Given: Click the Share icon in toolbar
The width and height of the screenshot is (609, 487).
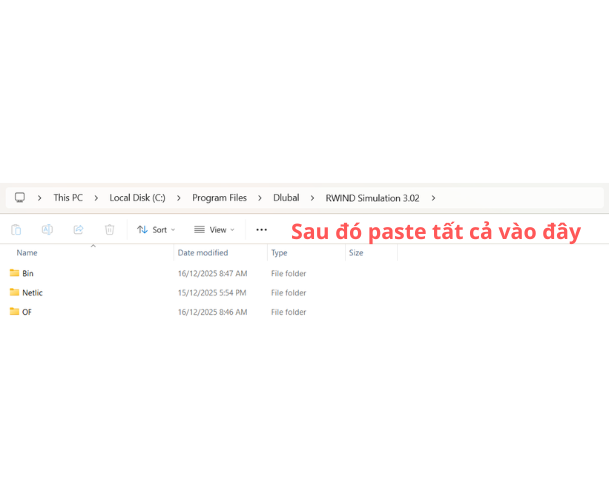Looking at the screenshot, I should (x=78, y=229).
